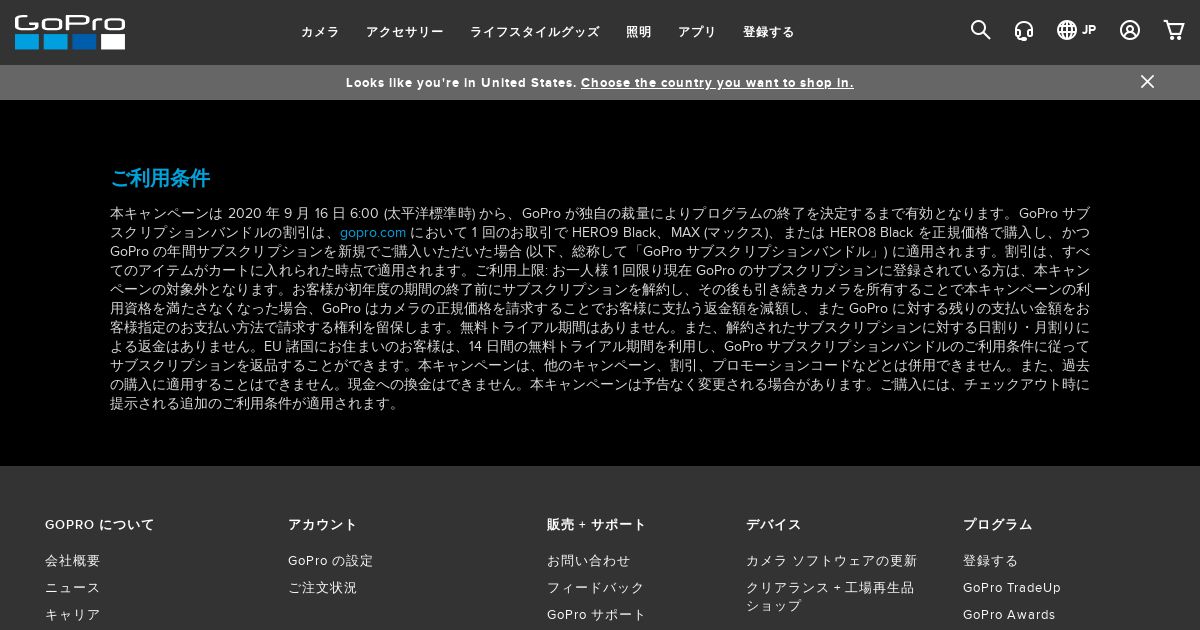This screenshot has width=1200, height=630.
Task: Open GoPro Awards link
Action: click(1009, 615)
